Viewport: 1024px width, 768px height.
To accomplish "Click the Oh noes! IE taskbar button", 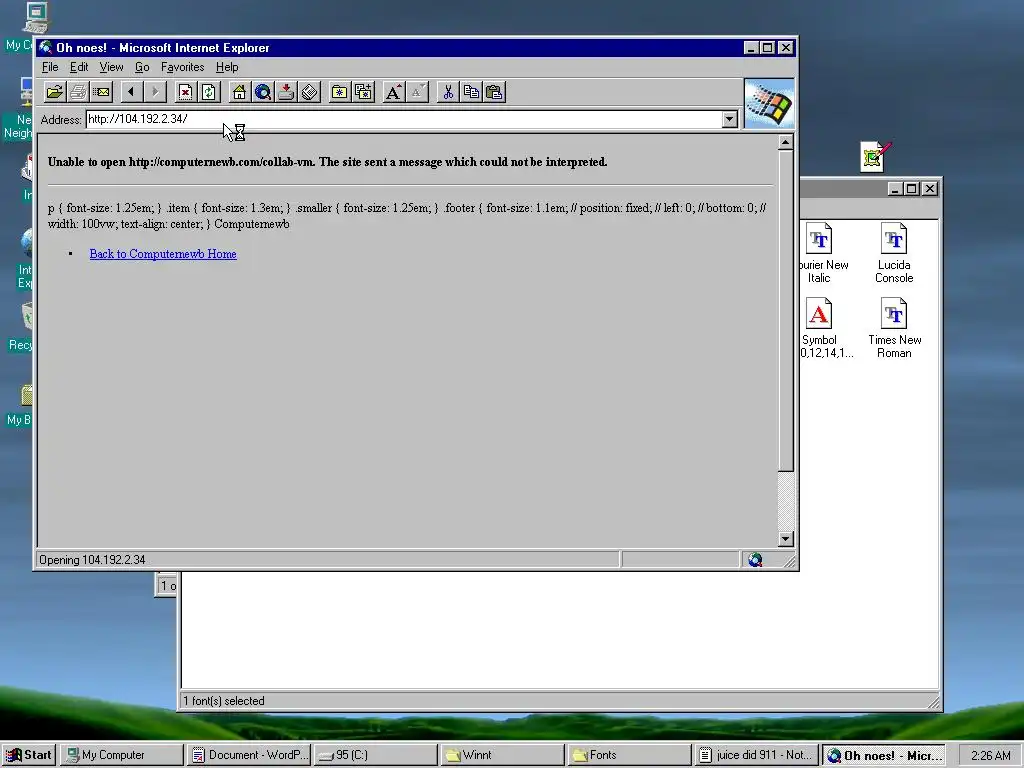I will pyautogui.click(x=884, y=755).
